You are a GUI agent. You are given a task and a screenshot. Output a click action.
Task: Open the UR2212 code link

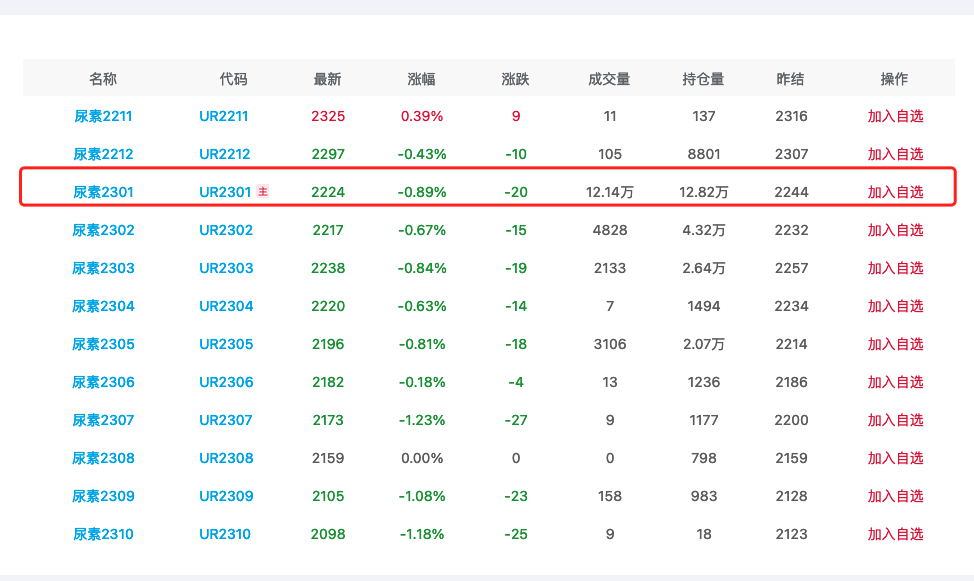pos(224,154)
